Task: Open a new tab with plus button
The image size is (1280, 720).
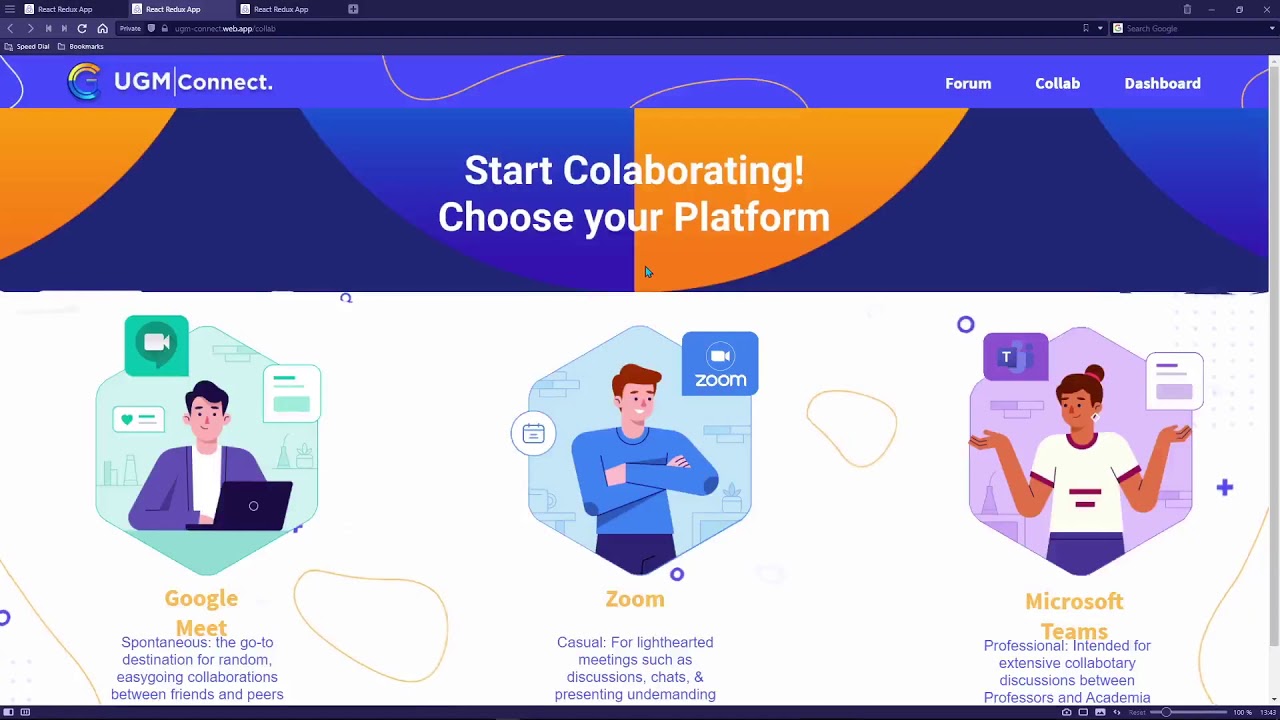Action: tap(353, 9)
